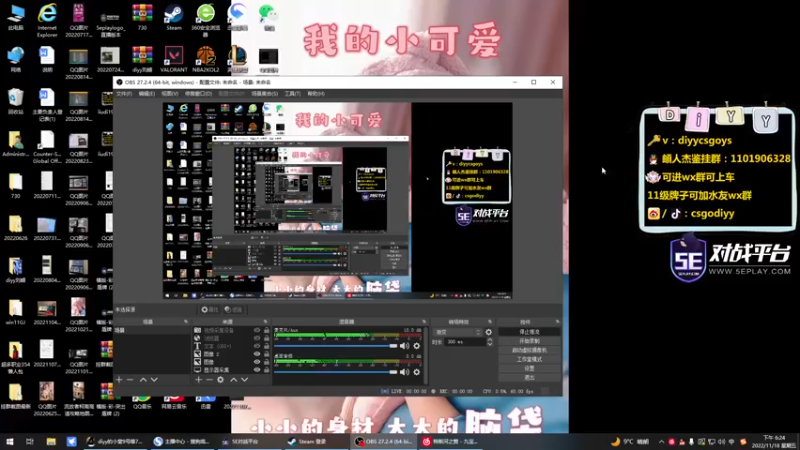The height and width of the screenshot is (450, 800).
Task: Click 开始录制 to start recording
Action: (x=529, y=341)
